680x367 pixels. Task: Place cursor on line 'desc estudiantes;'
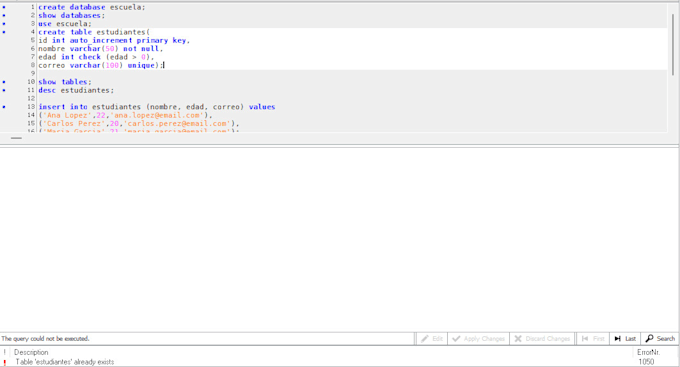click(x=76, y=90)
